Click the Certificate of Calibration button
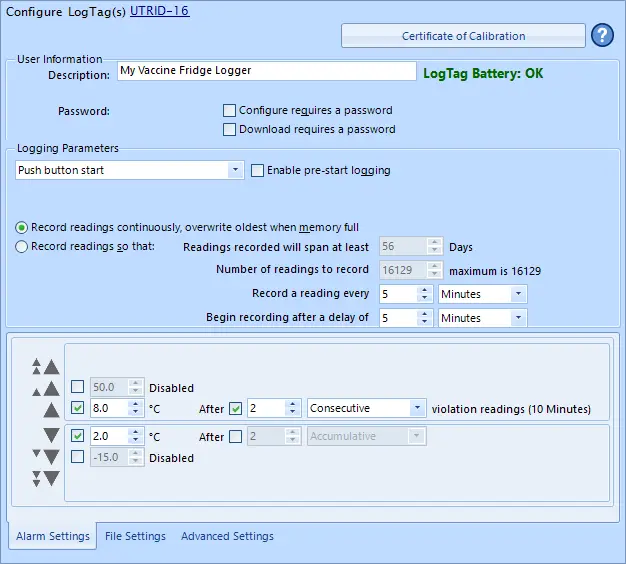This screenshot has height=564, width=626. [463, 36]
